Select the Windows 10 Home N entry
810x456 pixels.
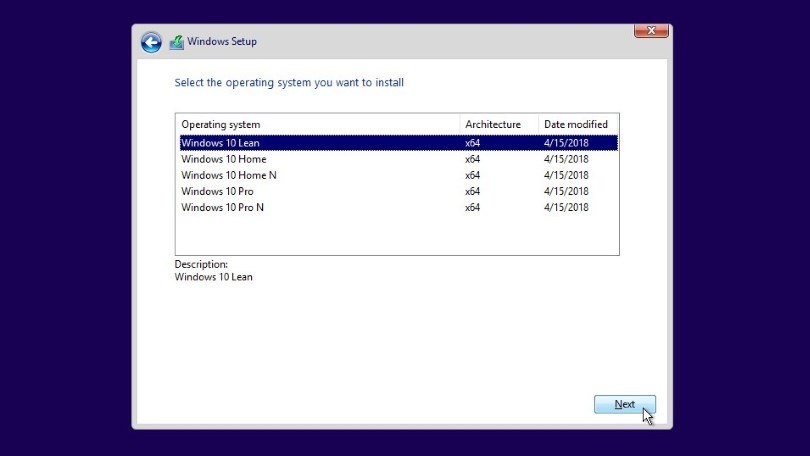pyautogui.click(x=228, y=175)
